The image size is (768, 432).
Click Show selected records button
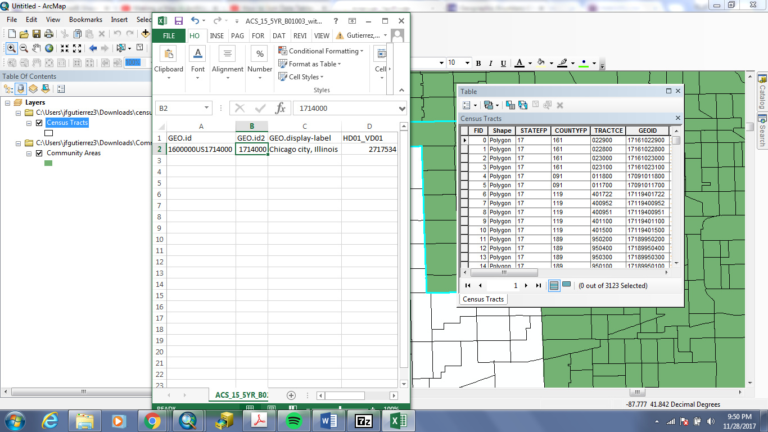[x=566, y=285]
